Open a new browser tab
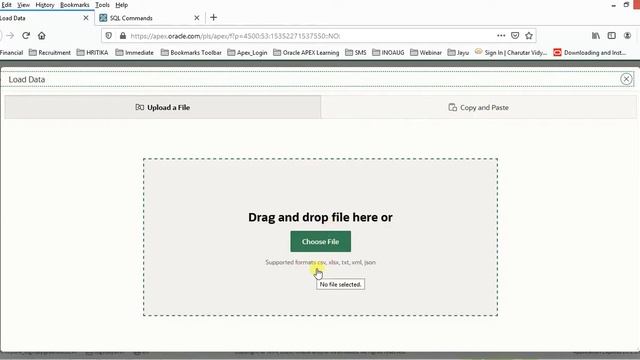This screenshot has height=360, width=640. pyautogui.click(x=213, y=18)
